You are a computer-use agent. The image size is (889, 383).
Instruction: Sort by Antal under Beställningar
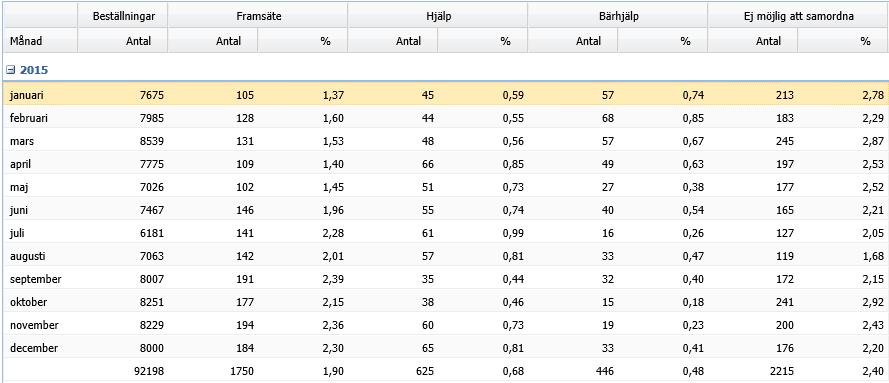[123, 41]
